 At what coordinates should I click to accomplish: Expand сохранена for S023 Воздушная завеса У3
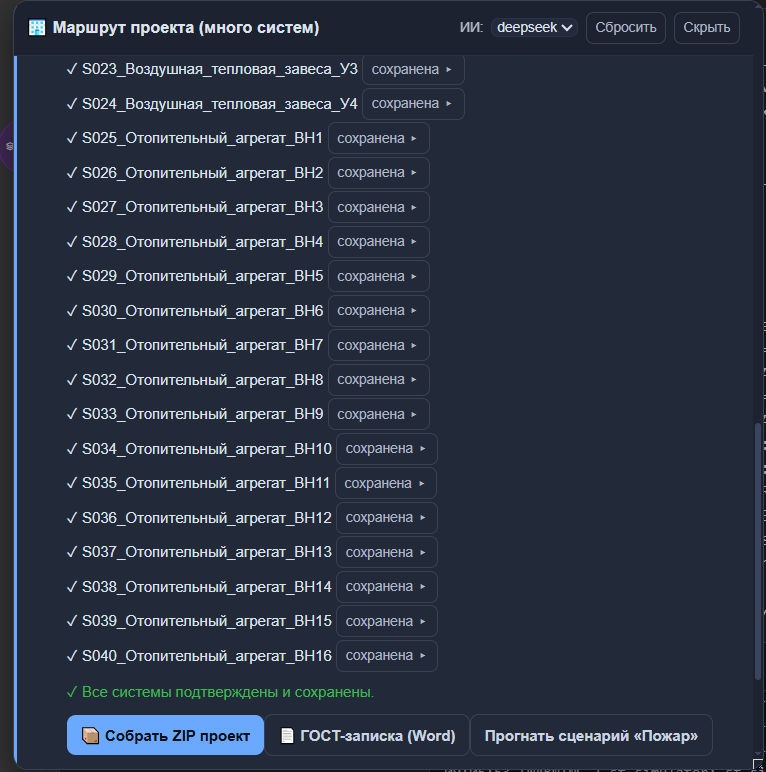click(x=413, y=69)
